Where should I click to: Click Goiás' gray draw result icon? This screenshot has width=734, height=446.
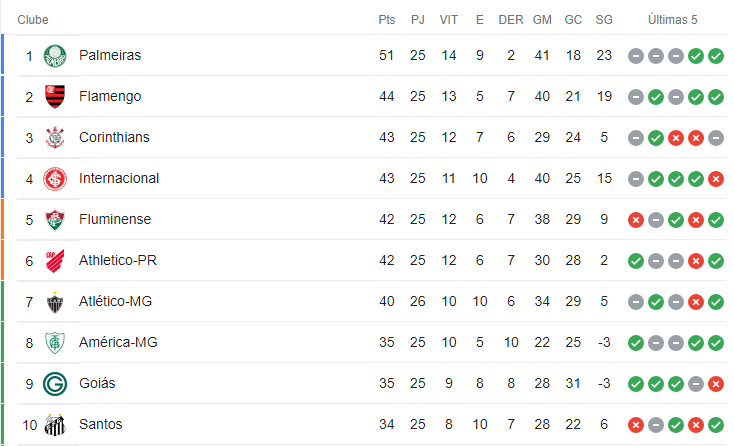(696, 384)
